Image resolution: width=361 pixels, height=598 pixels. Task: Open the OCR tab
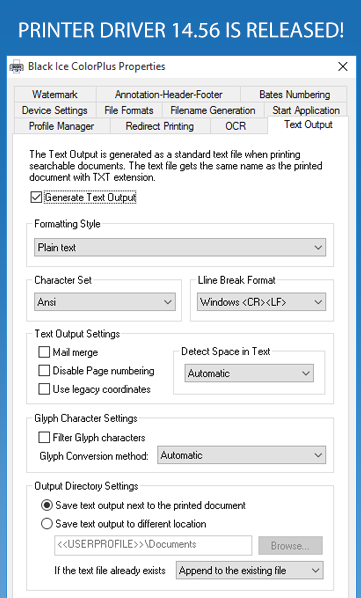click(236, 126)
